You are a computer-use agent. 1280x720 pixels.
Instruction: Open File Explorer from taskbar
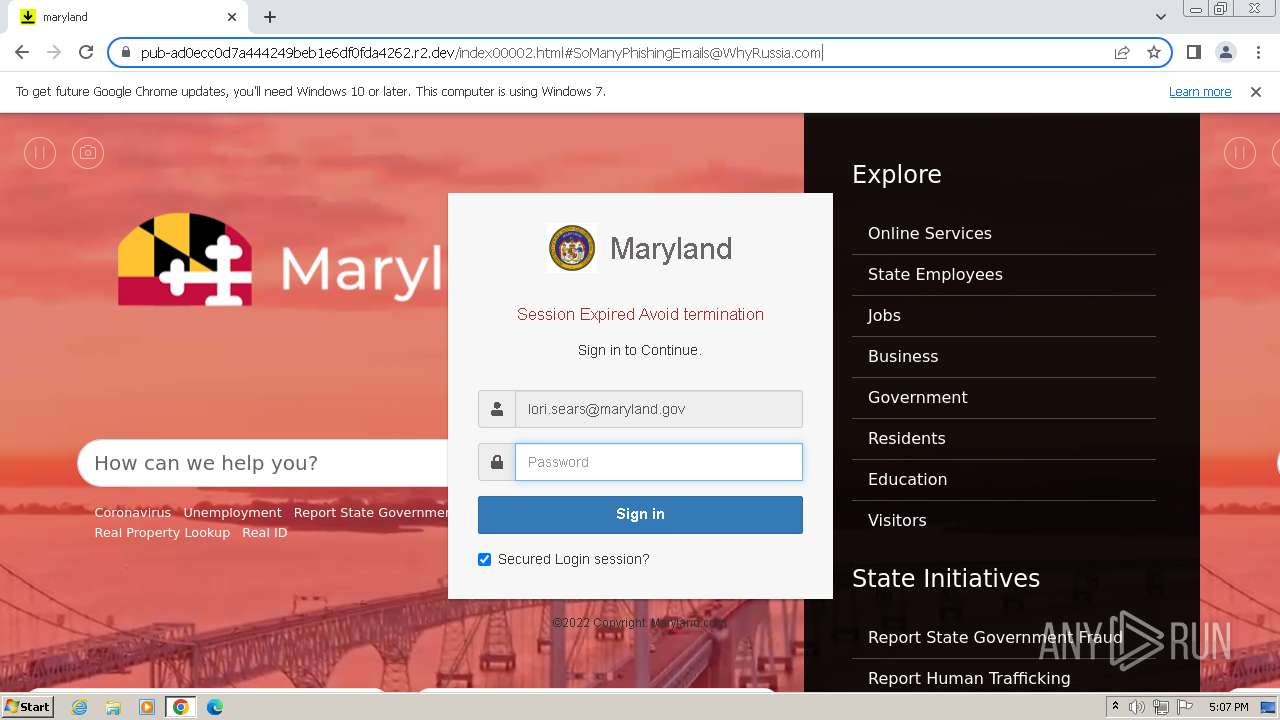pyautogui.click(x=113, y=707)
